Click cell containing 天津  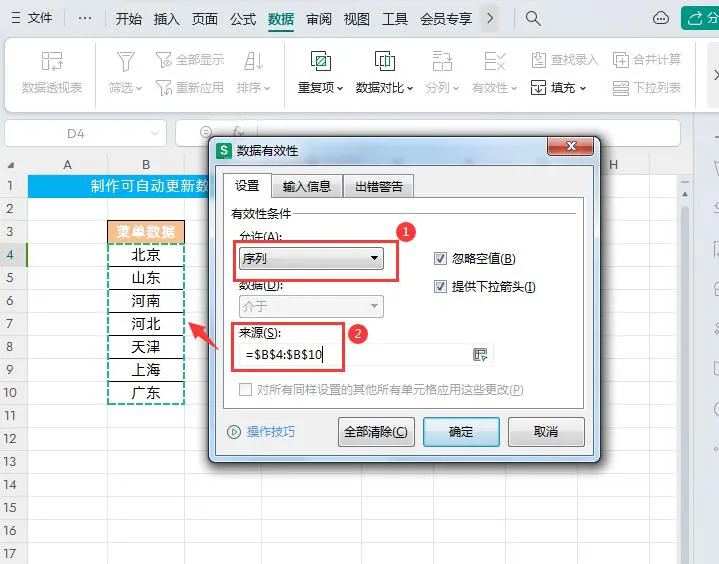pyautogui.click(x=146, y=347)
